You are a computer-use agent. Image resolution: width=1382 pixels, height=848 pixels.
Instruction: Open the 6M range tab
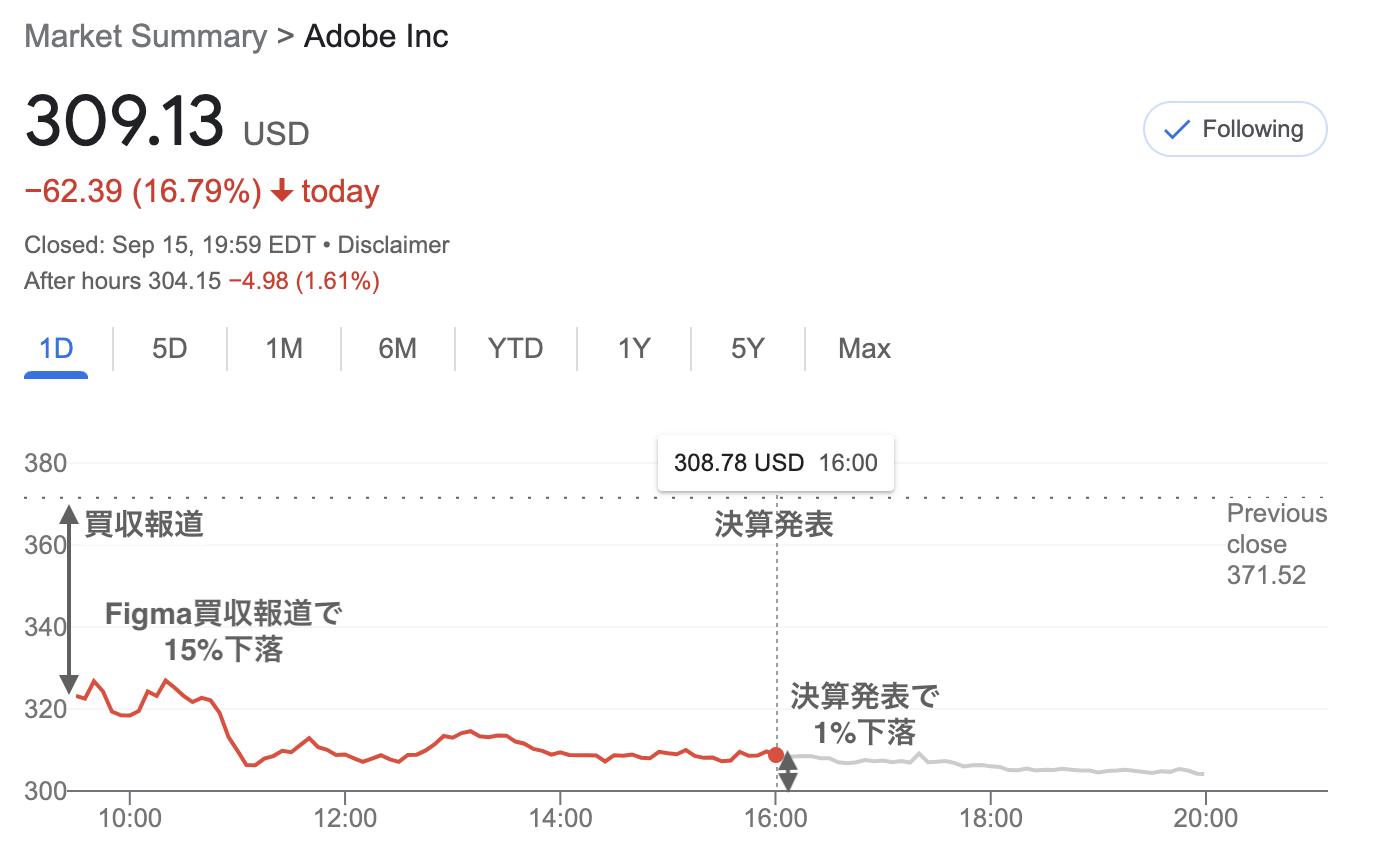point(397,349)
